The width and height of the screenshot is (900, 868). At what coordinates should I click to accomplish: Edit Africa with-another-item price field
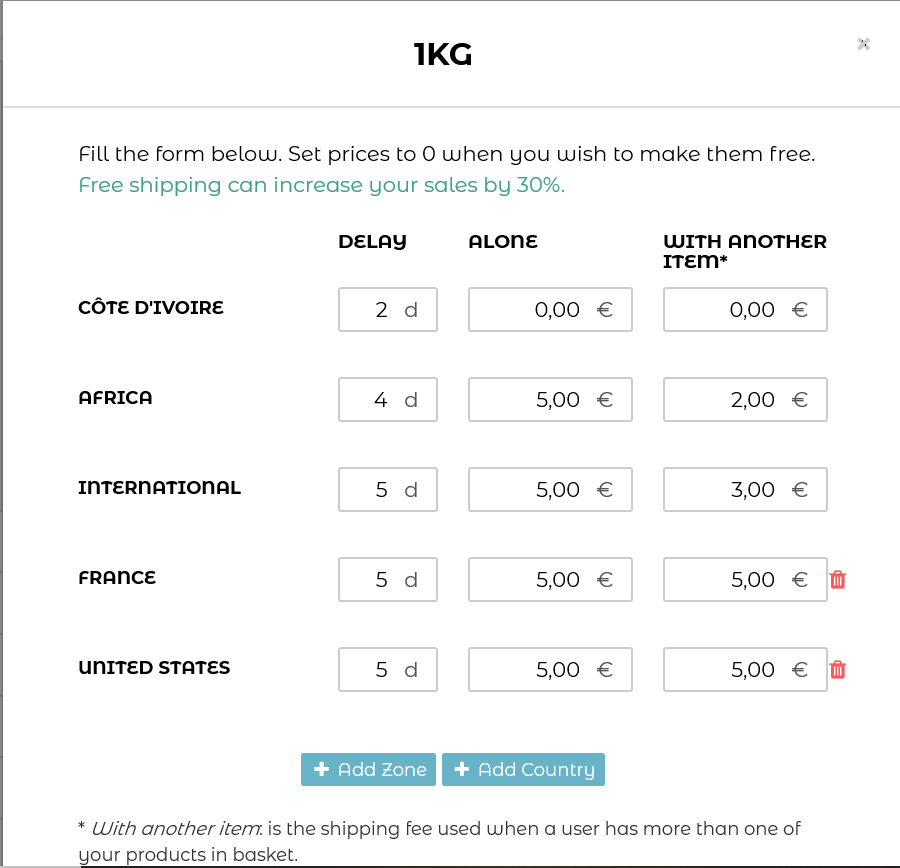[730, 400]
